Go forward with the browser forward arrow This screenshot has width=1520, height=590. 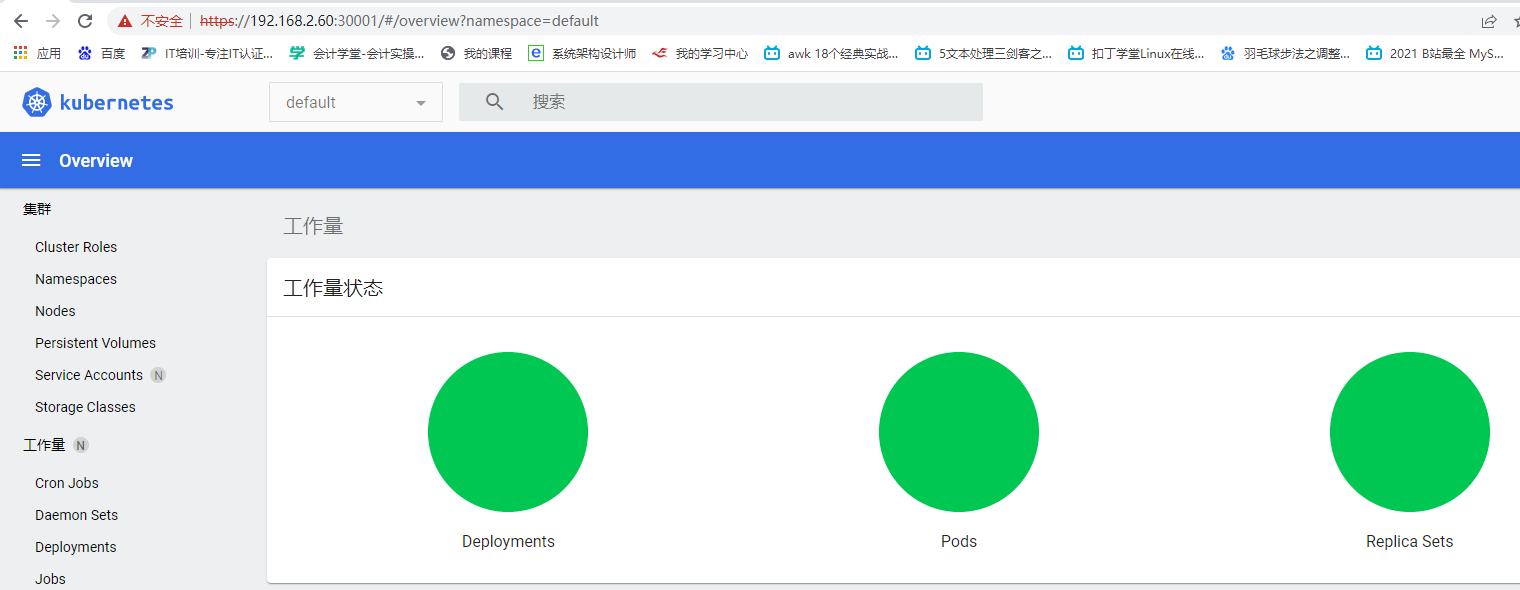click(53, 21)
